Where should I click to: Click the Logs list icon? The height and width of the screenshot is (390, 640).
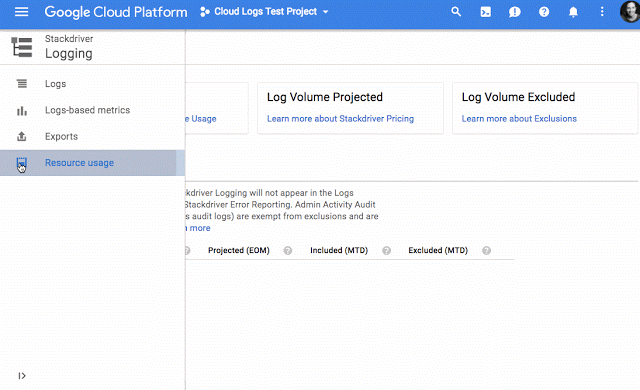[x=22, y=84]
